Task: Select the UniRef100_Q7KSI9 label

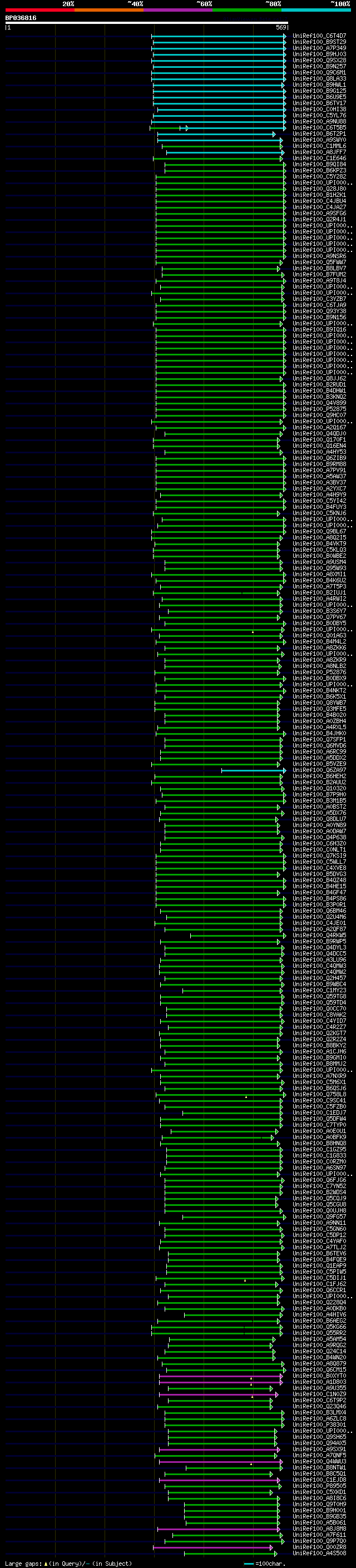Action: pos(319,856)
